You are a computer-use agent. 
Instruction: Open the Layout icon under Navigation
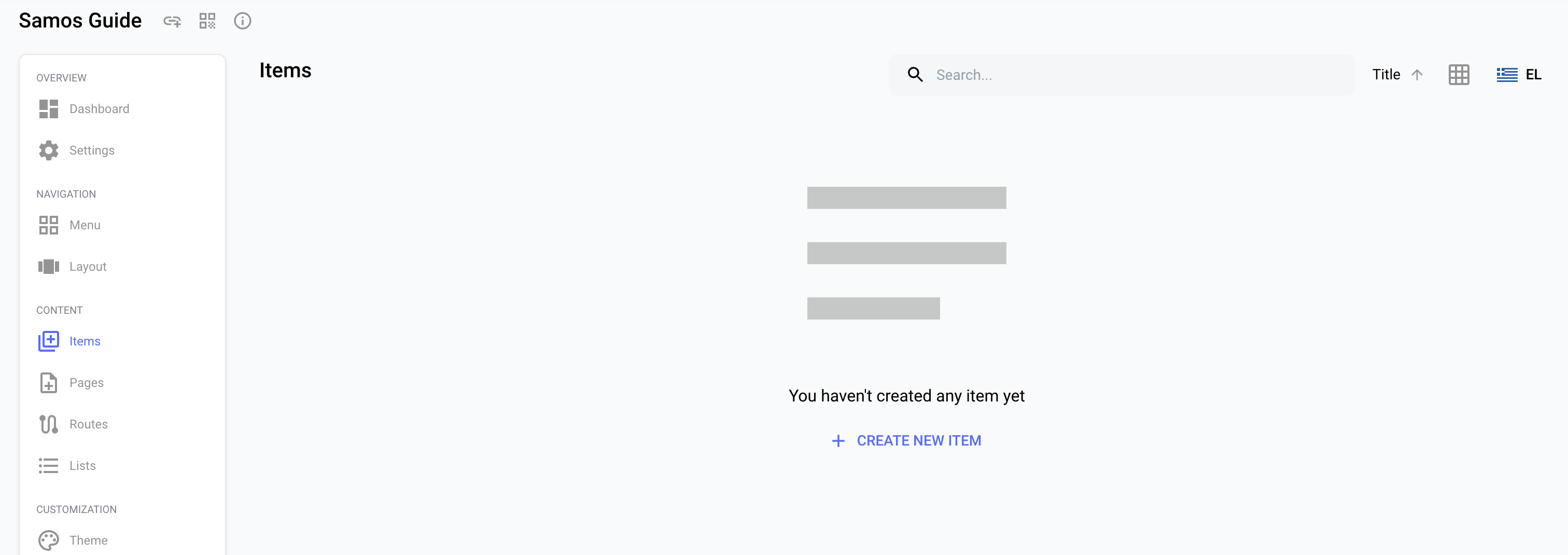click(x=49, y=266)
